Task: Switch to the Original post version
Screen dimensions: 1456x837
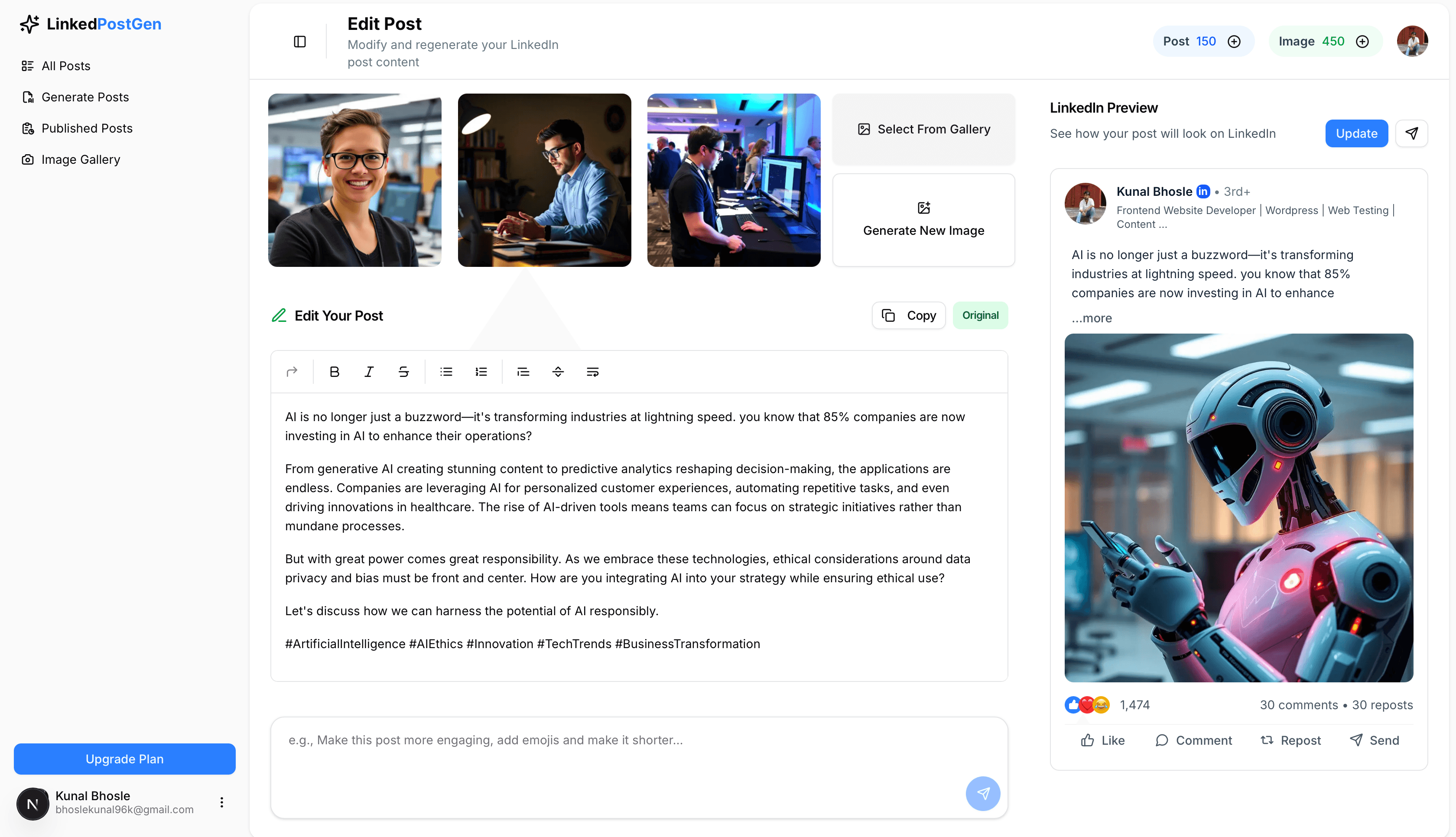Action: click(x=979, y=315)
